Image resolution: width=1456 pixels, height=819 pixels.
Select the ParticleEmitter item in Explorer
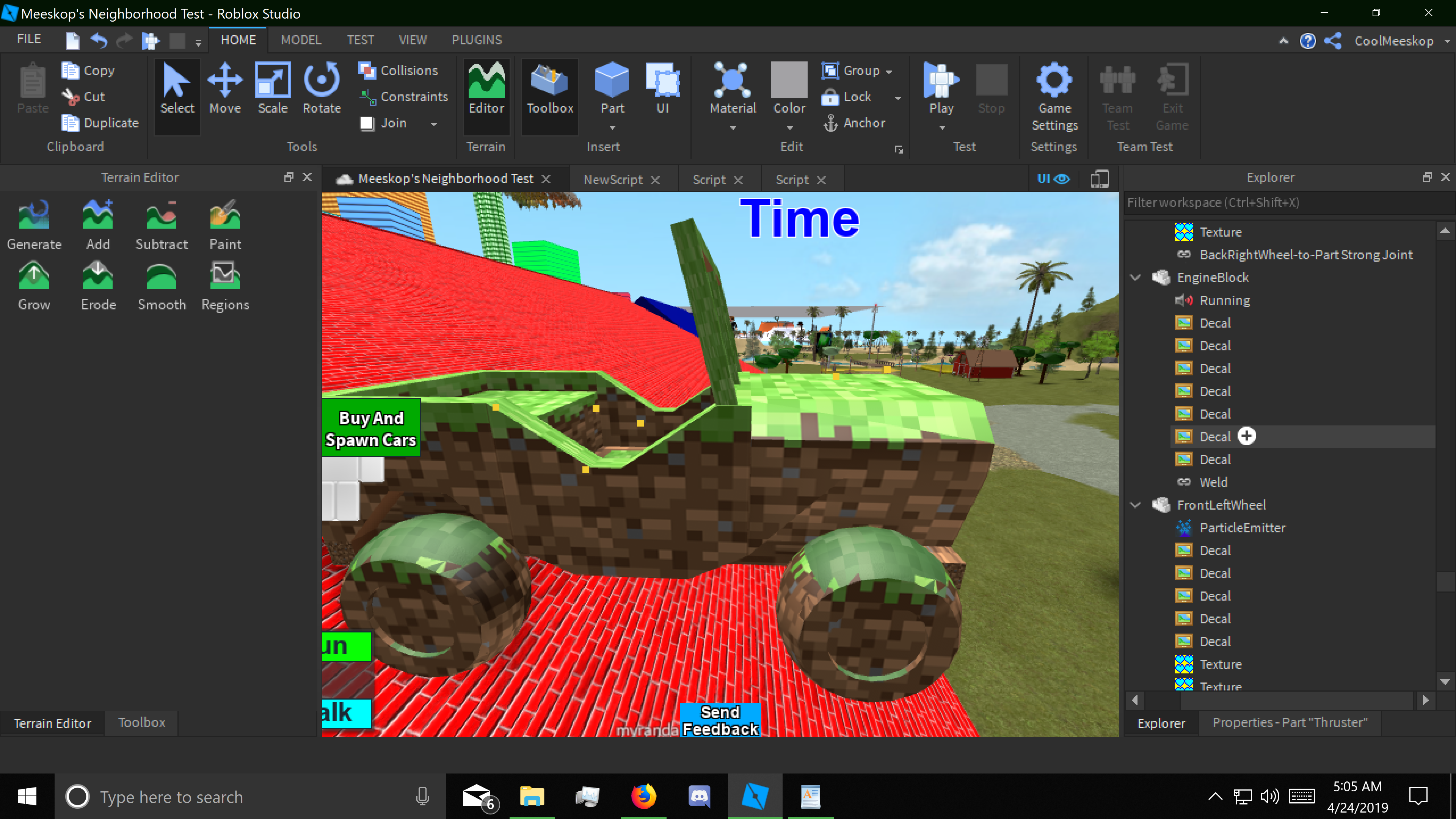[1242, 528]
